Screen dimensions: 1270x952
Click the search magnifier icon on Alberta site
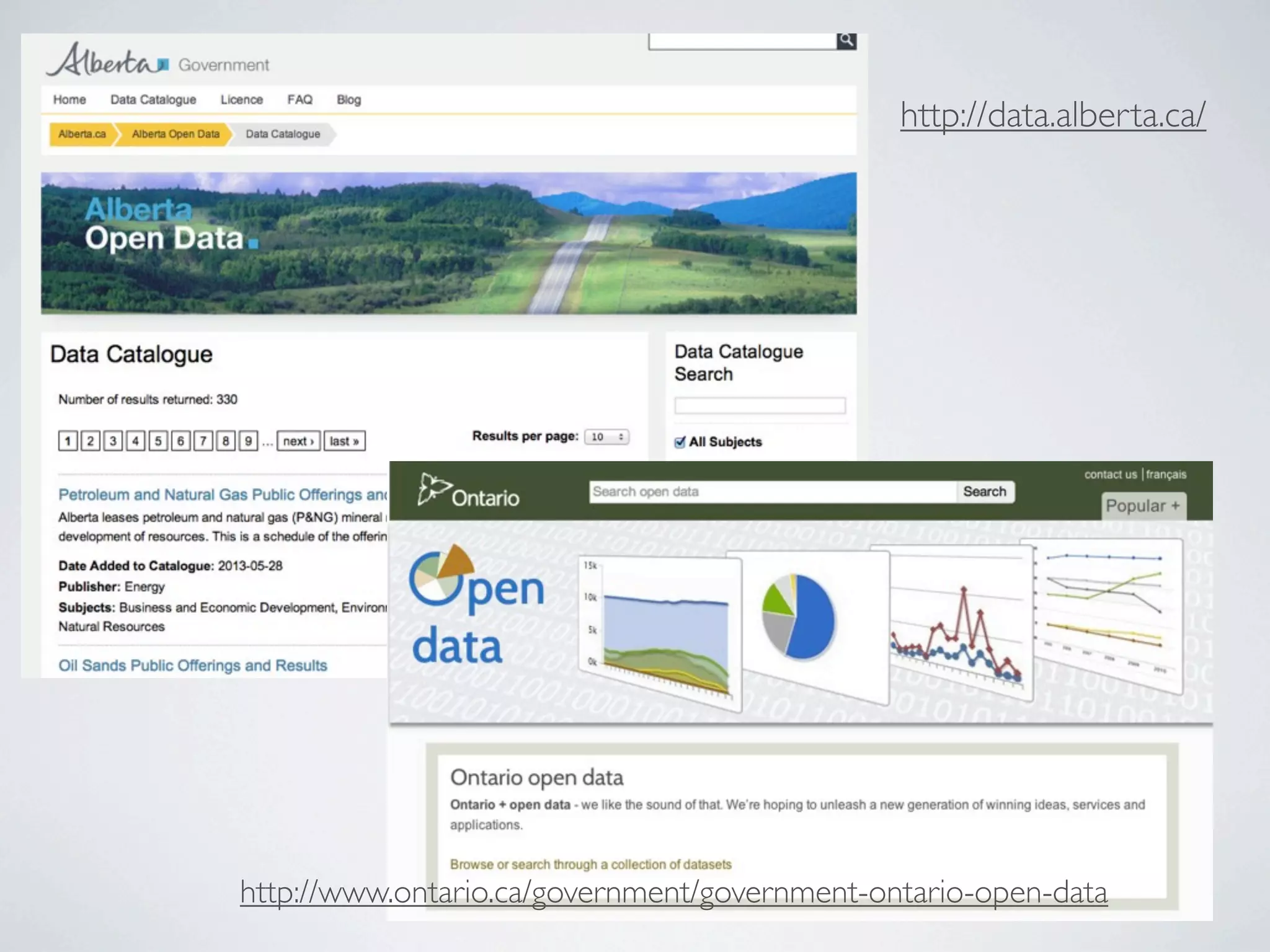[846, 41]
